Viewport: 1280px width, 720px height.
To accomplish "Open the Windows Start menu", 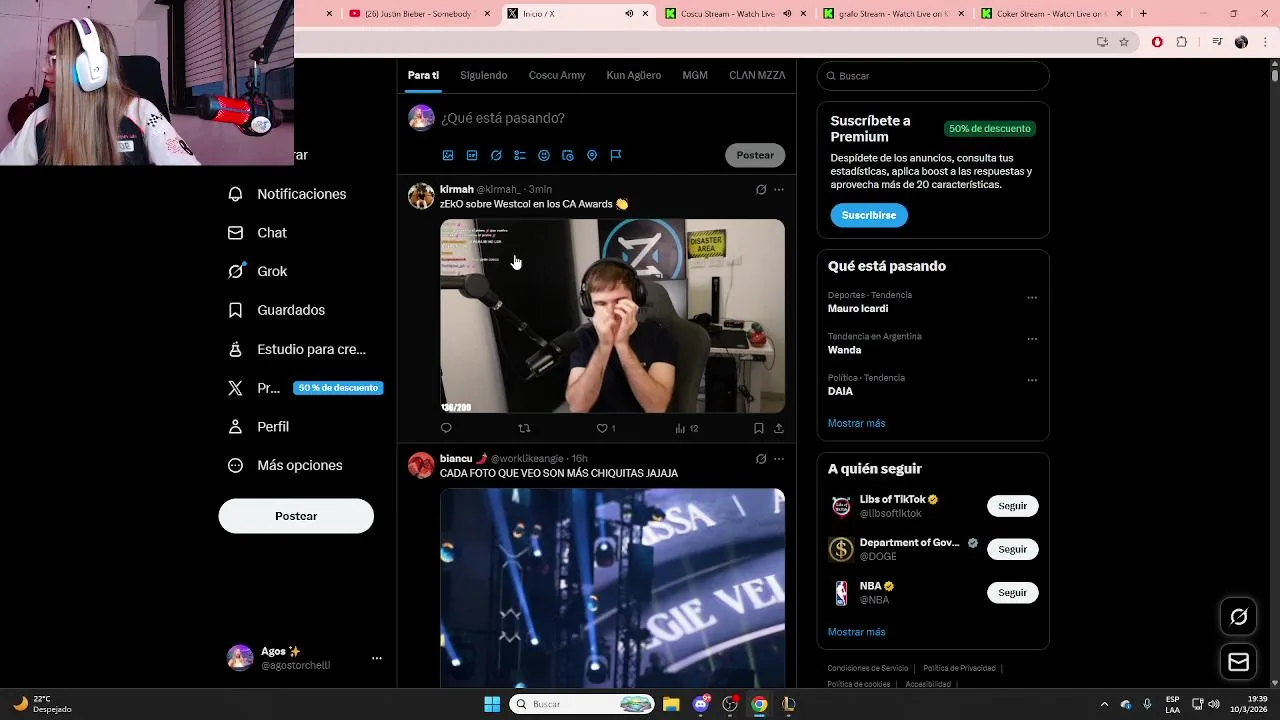I will [x=492, y=704].
